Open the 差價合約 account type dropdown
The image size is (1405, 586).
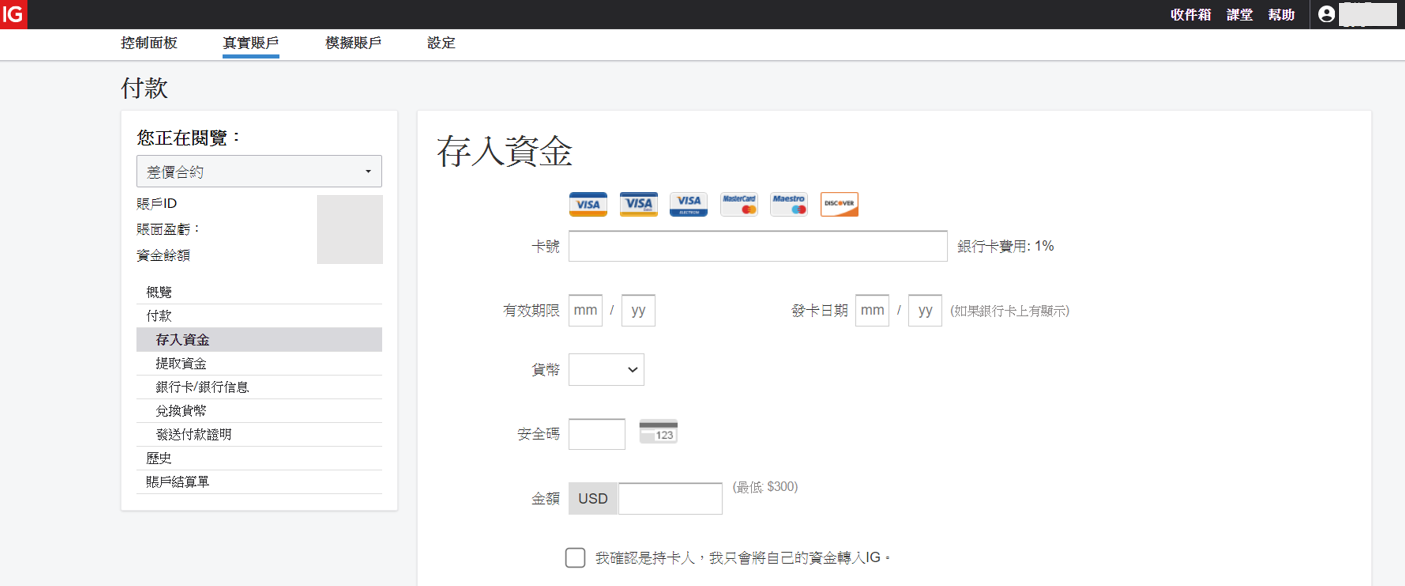pos(259,171)
